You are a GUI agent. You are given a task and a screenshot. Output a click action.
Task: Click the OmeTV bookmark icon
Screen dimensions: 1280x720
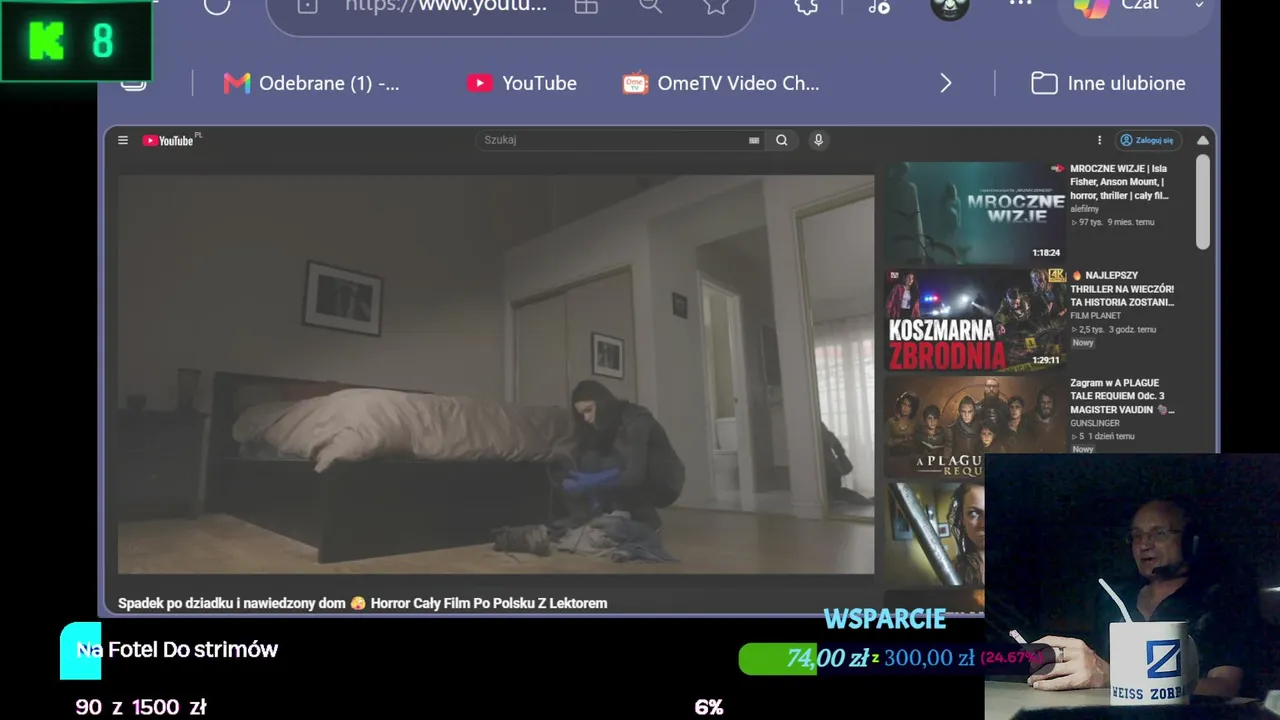pos(634,83)
